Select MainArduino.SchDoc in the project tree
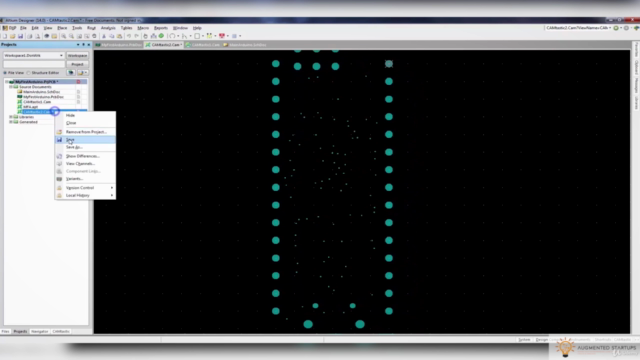 tap(42, 92)
